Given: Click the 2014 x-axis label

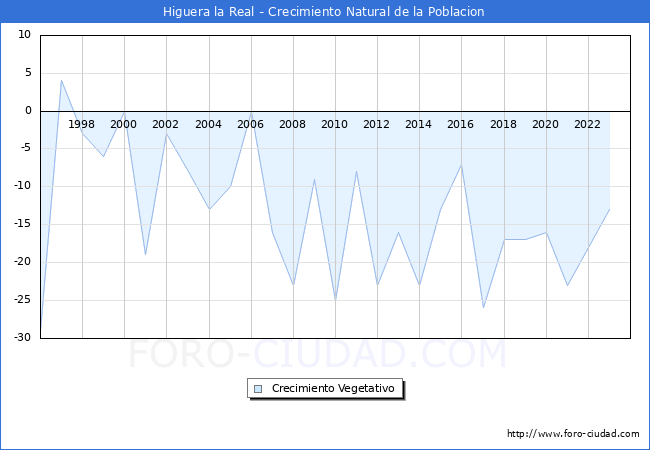Looking at the screenshot, I should coord(418,124).
